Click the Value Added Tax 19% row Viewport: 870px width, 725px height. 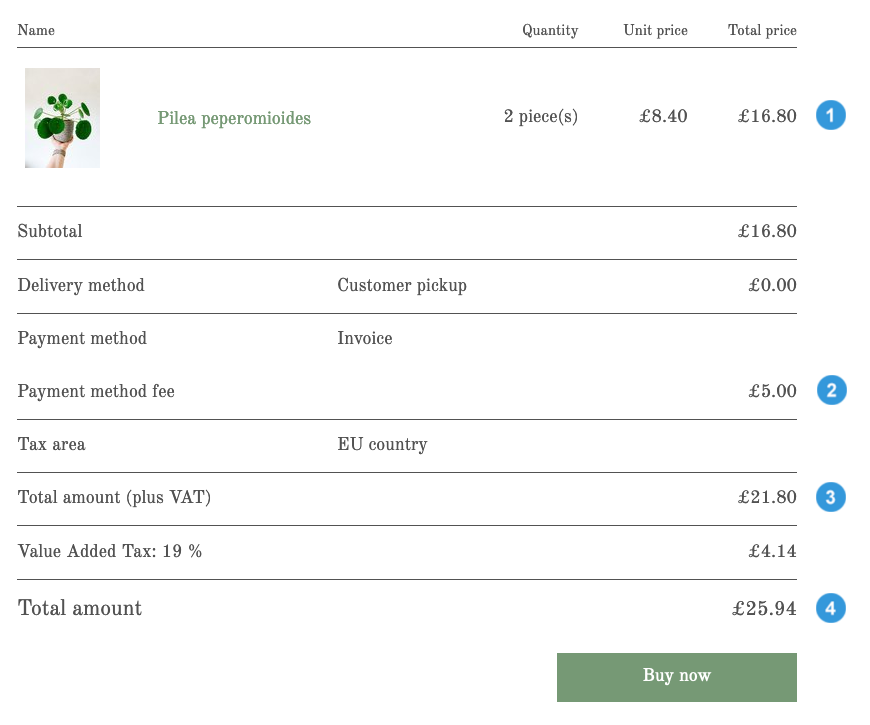tap(400, 551)
